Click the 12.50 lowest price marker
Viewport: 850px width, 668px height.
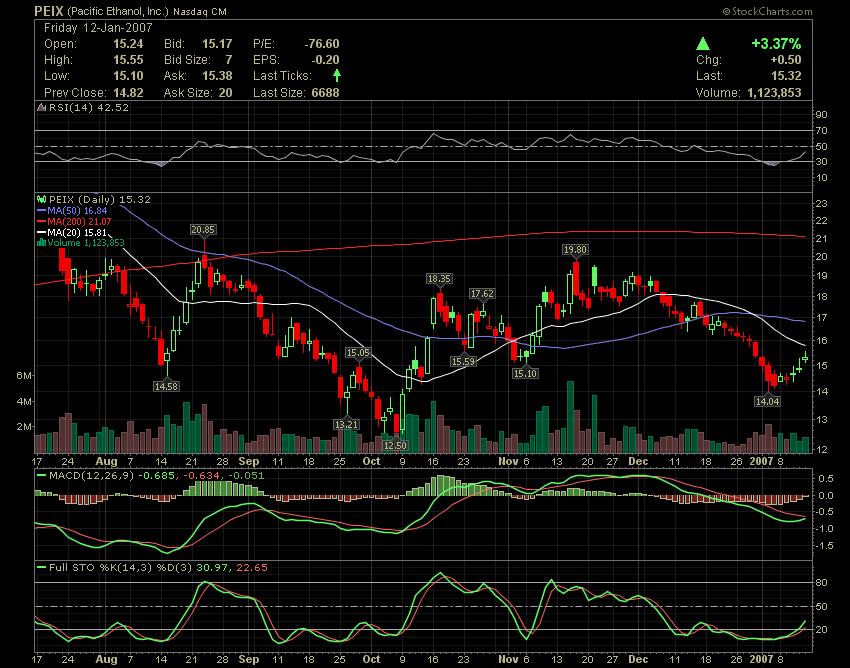pos(395,445)
